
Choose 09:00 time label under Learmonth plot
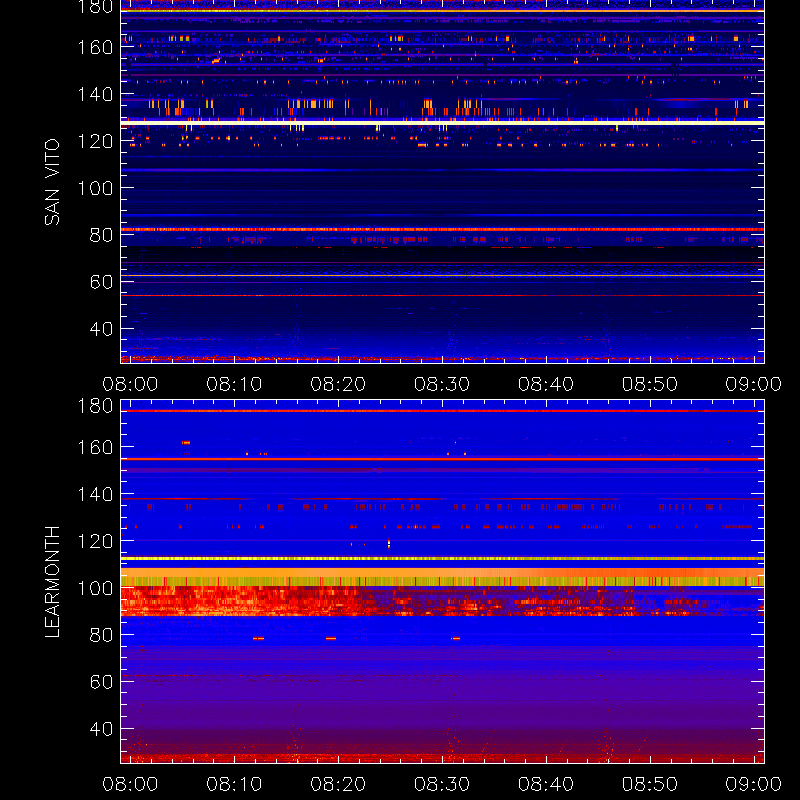754,784
